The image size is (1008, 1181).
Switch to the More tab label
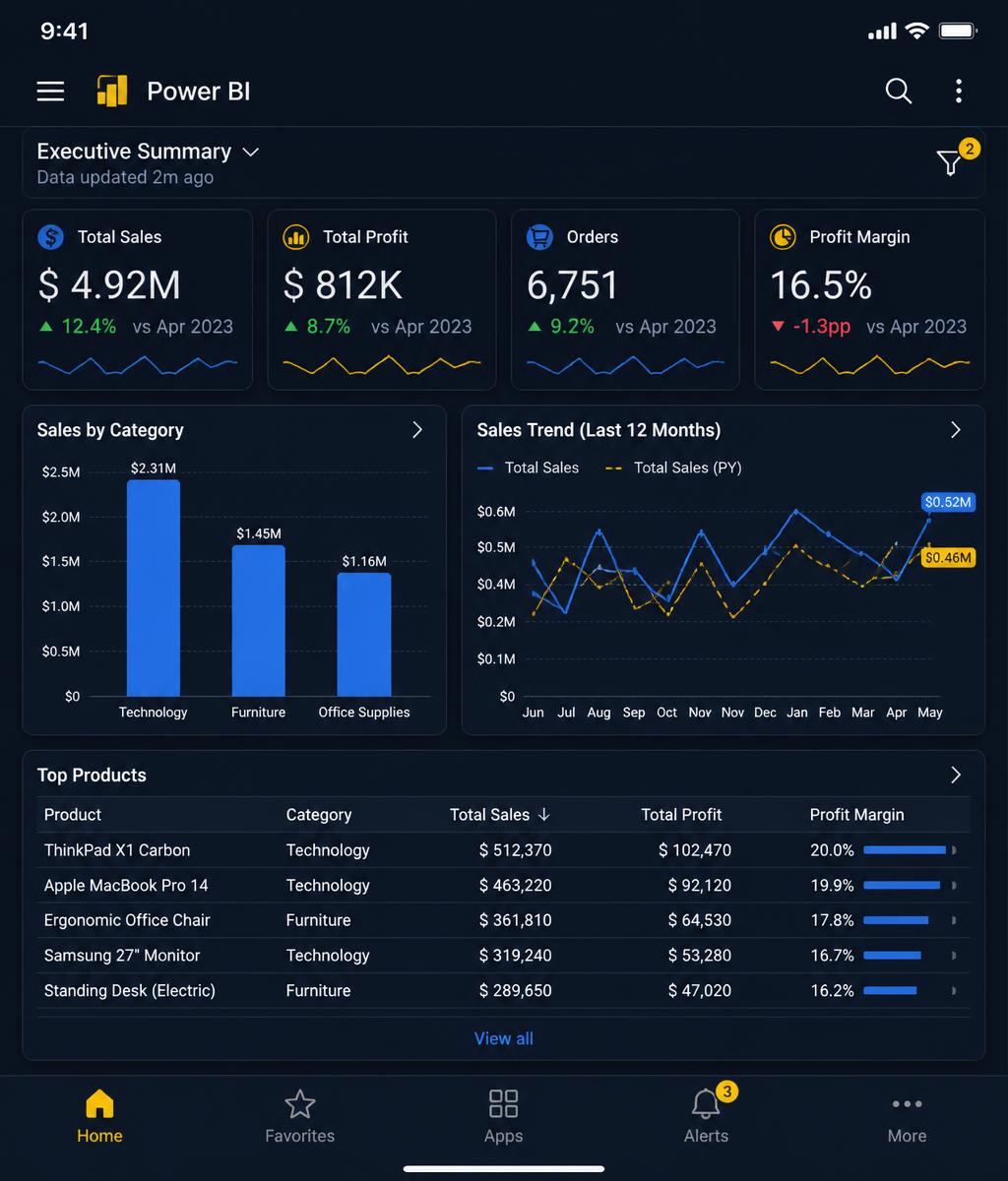(907, 1136)
